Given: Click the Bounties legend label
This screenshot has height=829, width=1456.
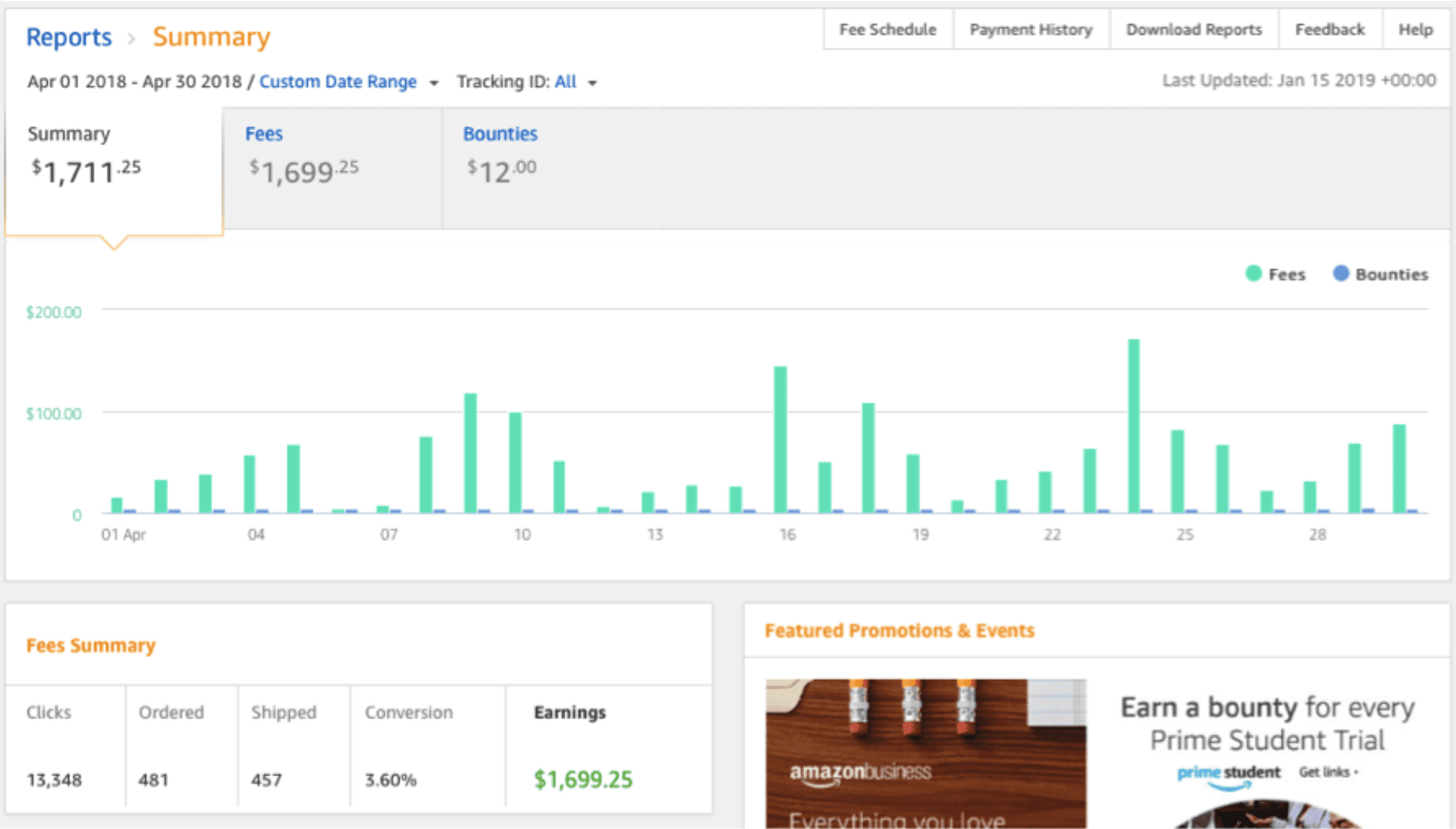Looking at the screenshot, I should 1392,275.
